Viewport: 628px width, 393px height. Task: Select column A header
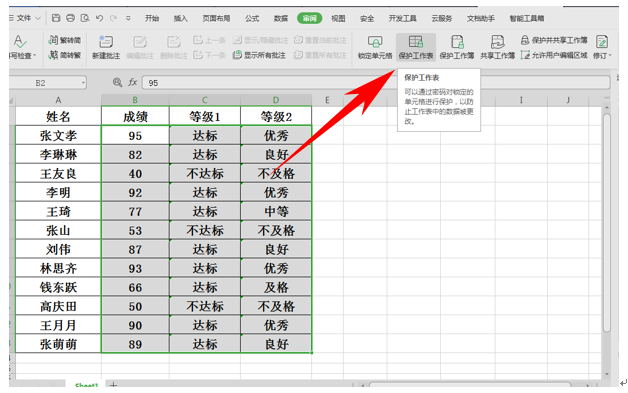[58, 100]
